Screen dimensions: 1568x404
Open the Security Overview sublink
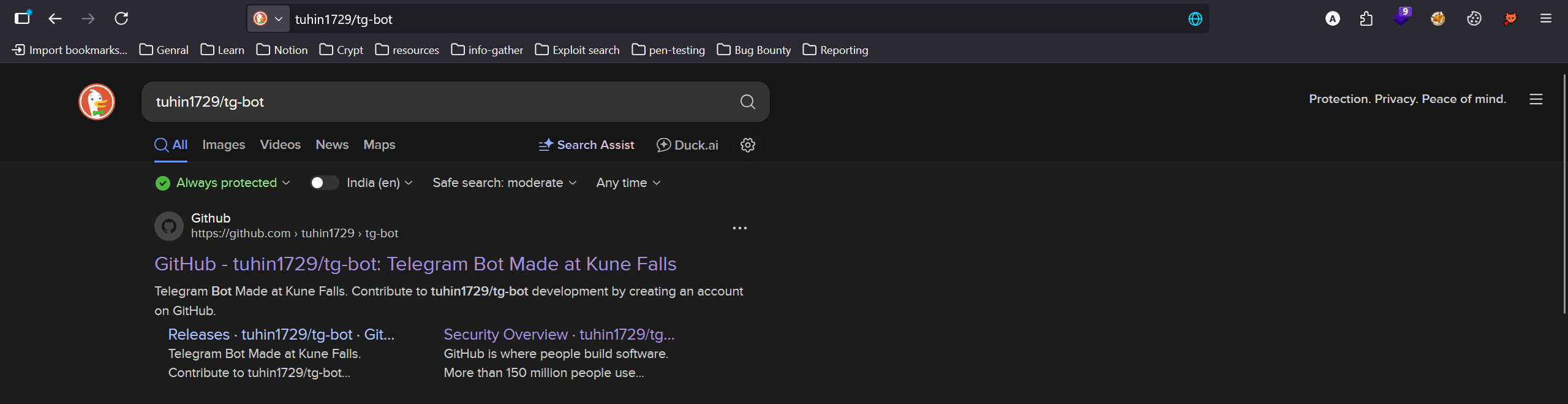[x=559, y=335]
